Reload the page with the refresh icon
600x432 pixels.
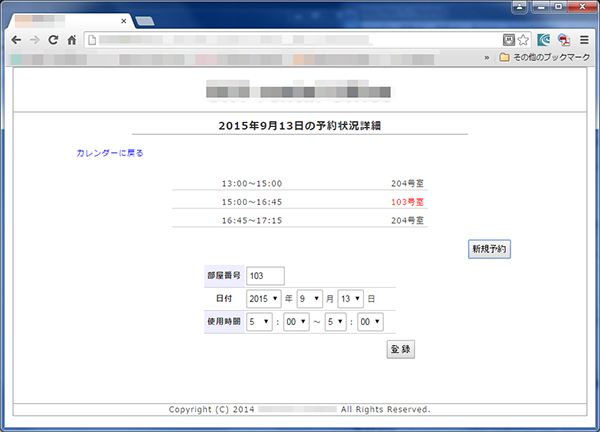point(54,40)
